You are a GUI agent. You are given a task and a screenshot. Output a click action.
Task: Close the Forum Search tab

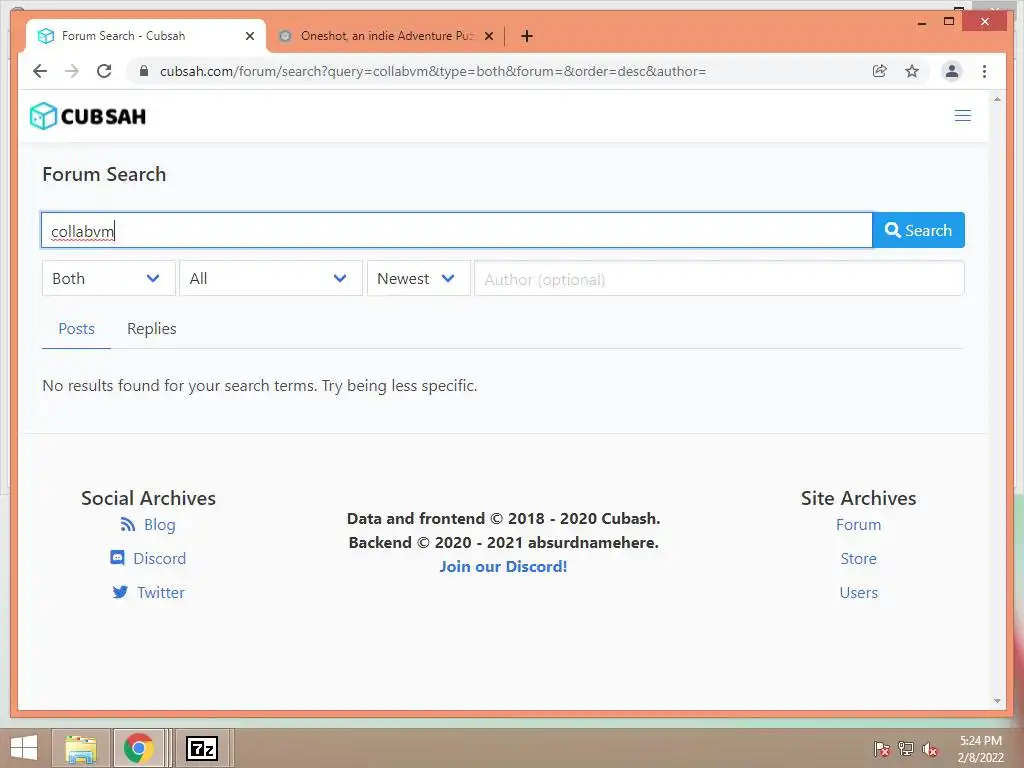pyautogui.click(x=249, y=36)
